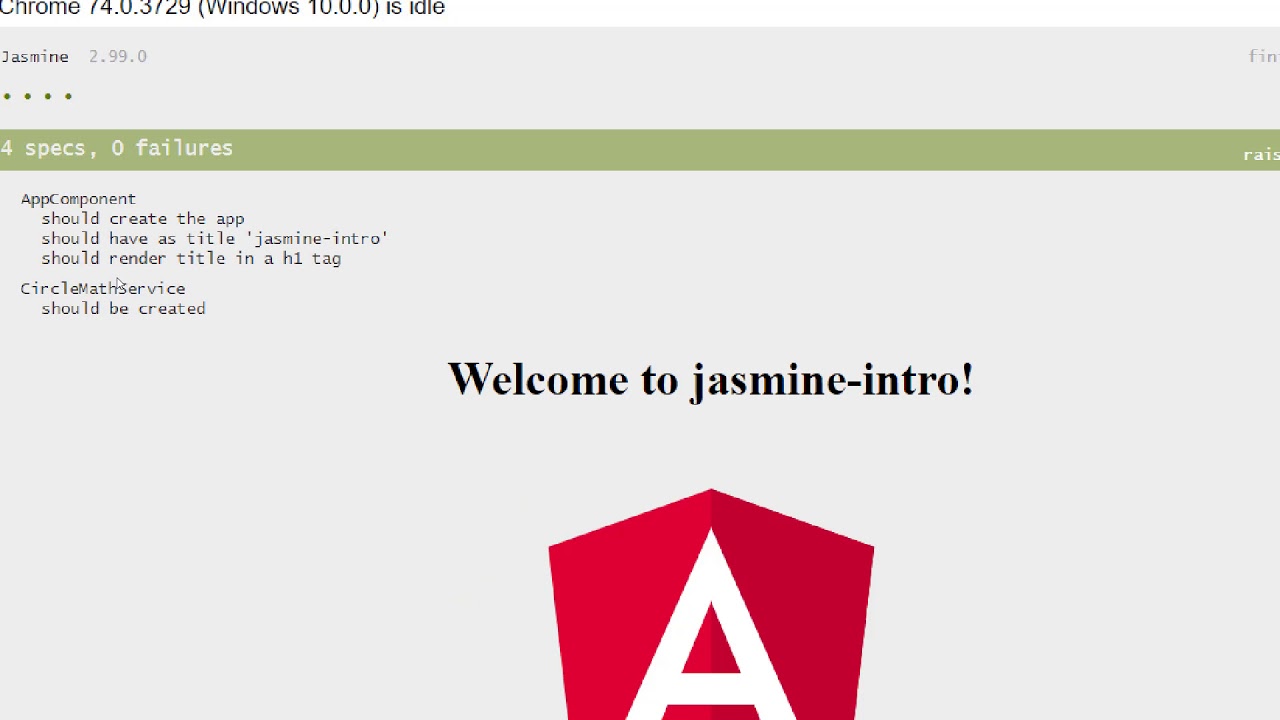Click the Jasmine logo title
The image size is (1280, 720).
[x=35, y=57]
